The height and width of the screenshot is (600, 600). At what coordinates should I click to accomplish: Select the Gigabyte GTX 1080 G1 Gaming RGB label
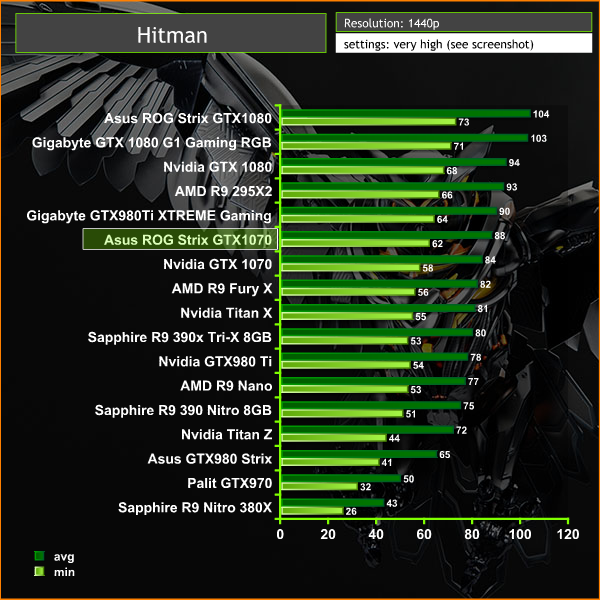152,143
